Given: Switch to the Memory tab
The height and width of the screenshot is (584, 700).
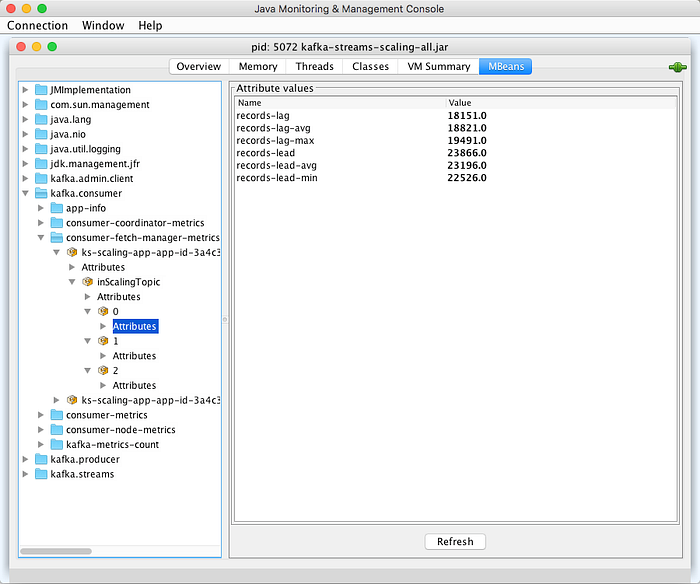Looking at the screenshot, I should pyautogui.click(x=258, y=67).
